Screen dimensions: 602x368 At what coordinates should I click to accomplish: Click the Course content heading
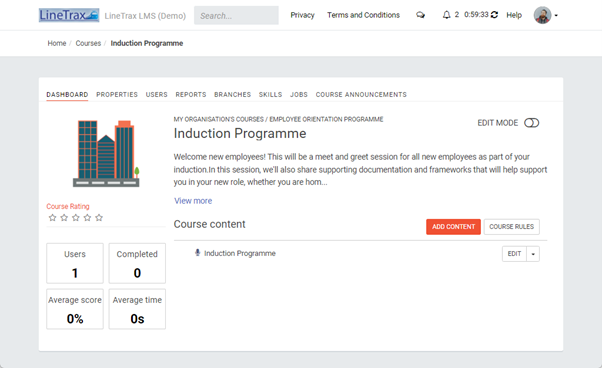(209, 224)
